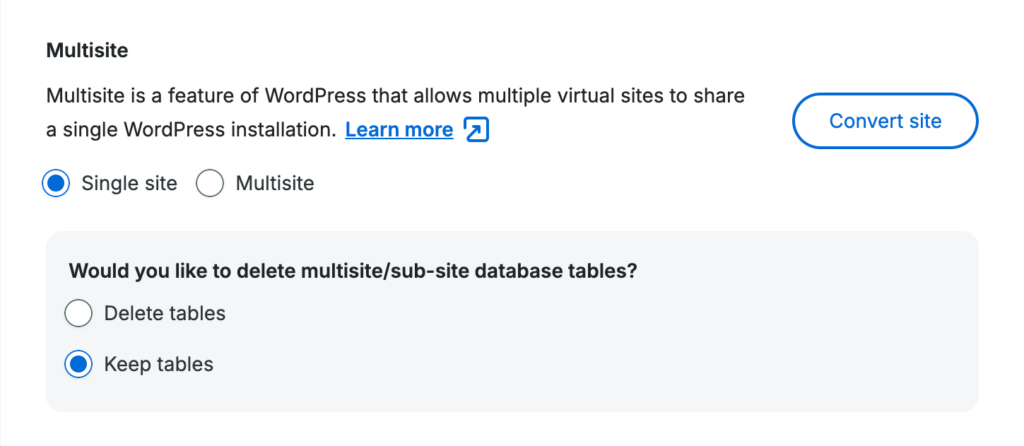Click the bold Multisite section heading

pos(87,49)
